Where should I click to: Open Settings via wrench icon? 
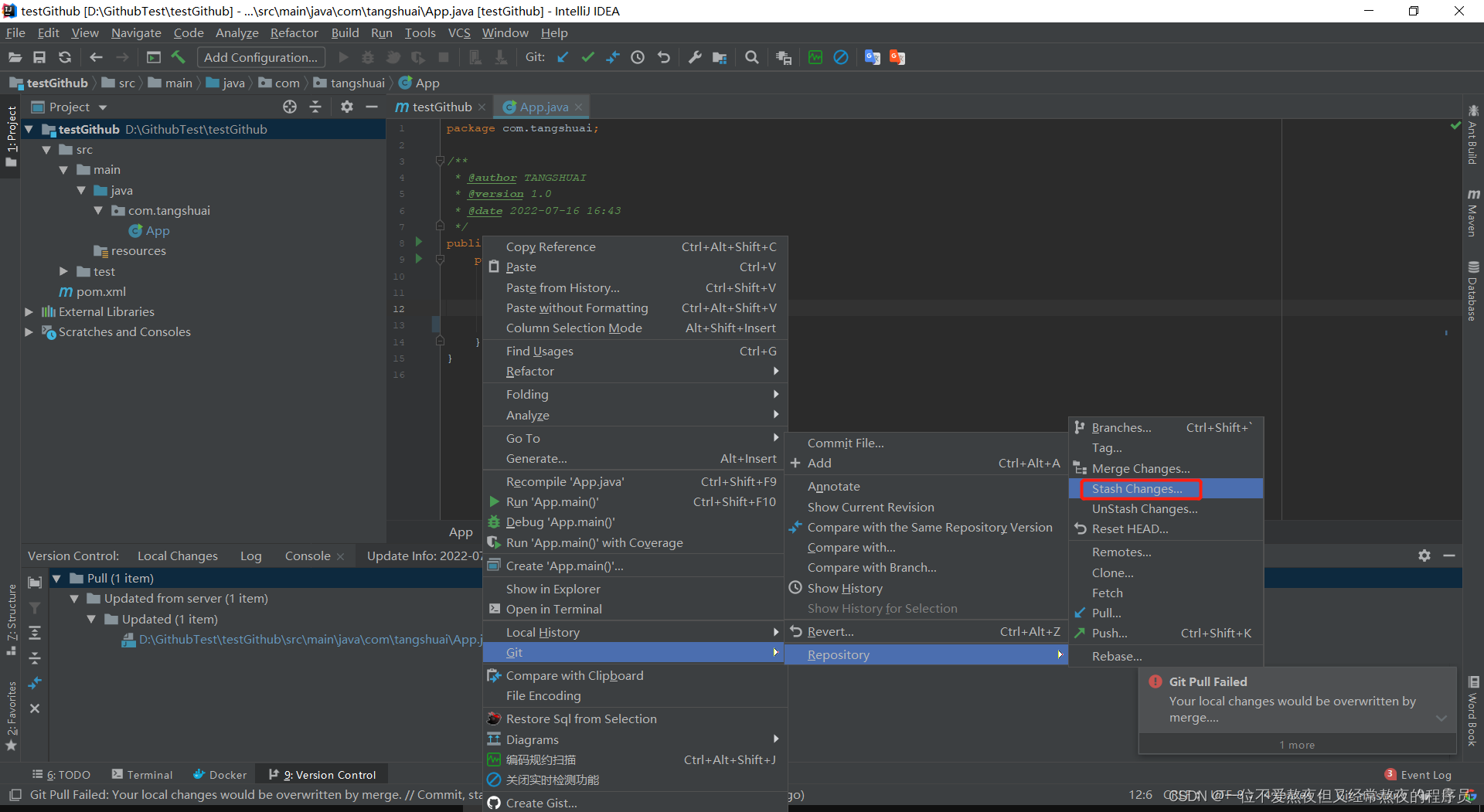tap(695, 57)
